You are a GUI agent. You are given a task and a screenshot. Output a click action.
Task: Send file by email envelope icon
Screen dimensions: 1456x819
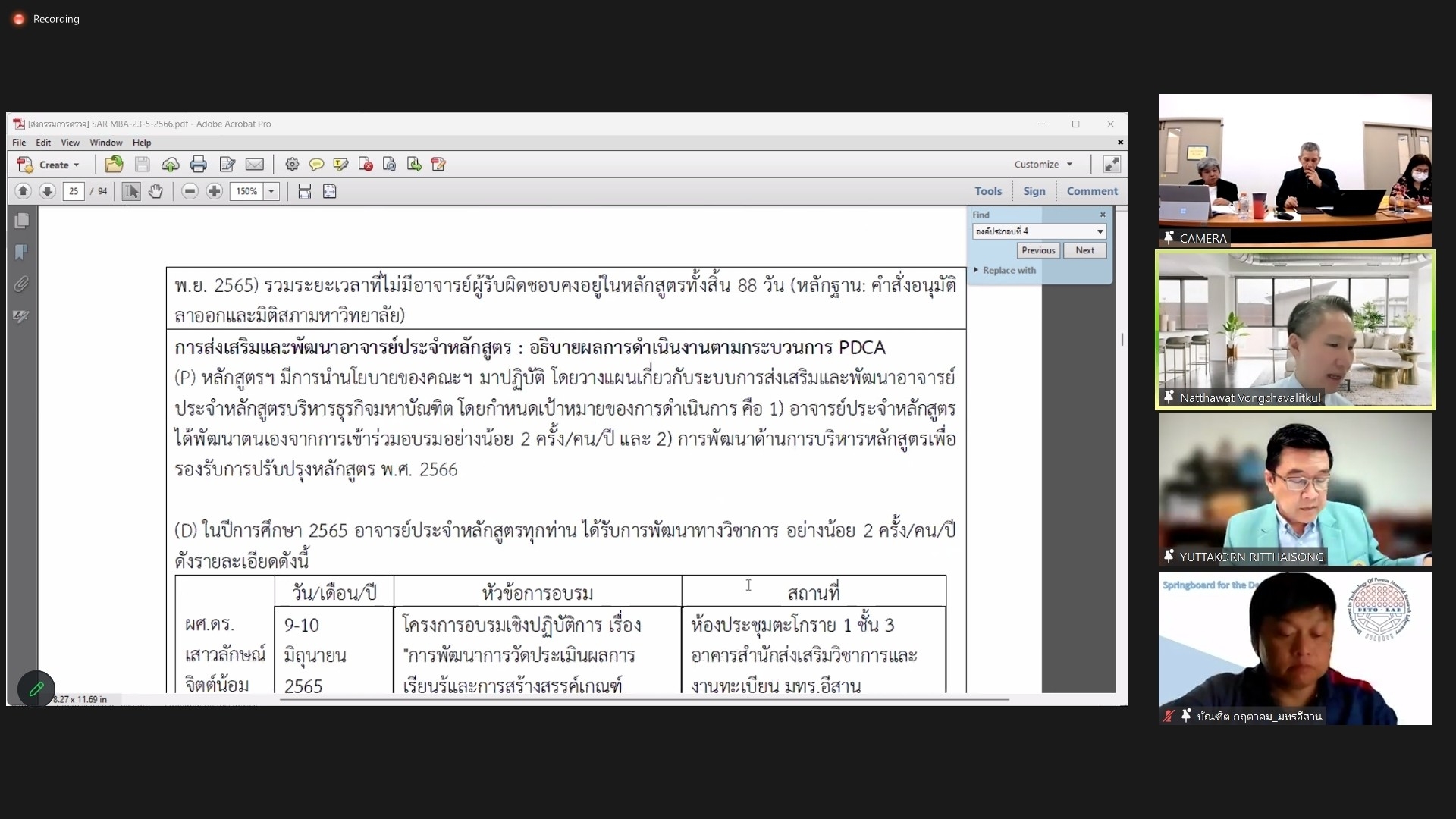(255, 165)
